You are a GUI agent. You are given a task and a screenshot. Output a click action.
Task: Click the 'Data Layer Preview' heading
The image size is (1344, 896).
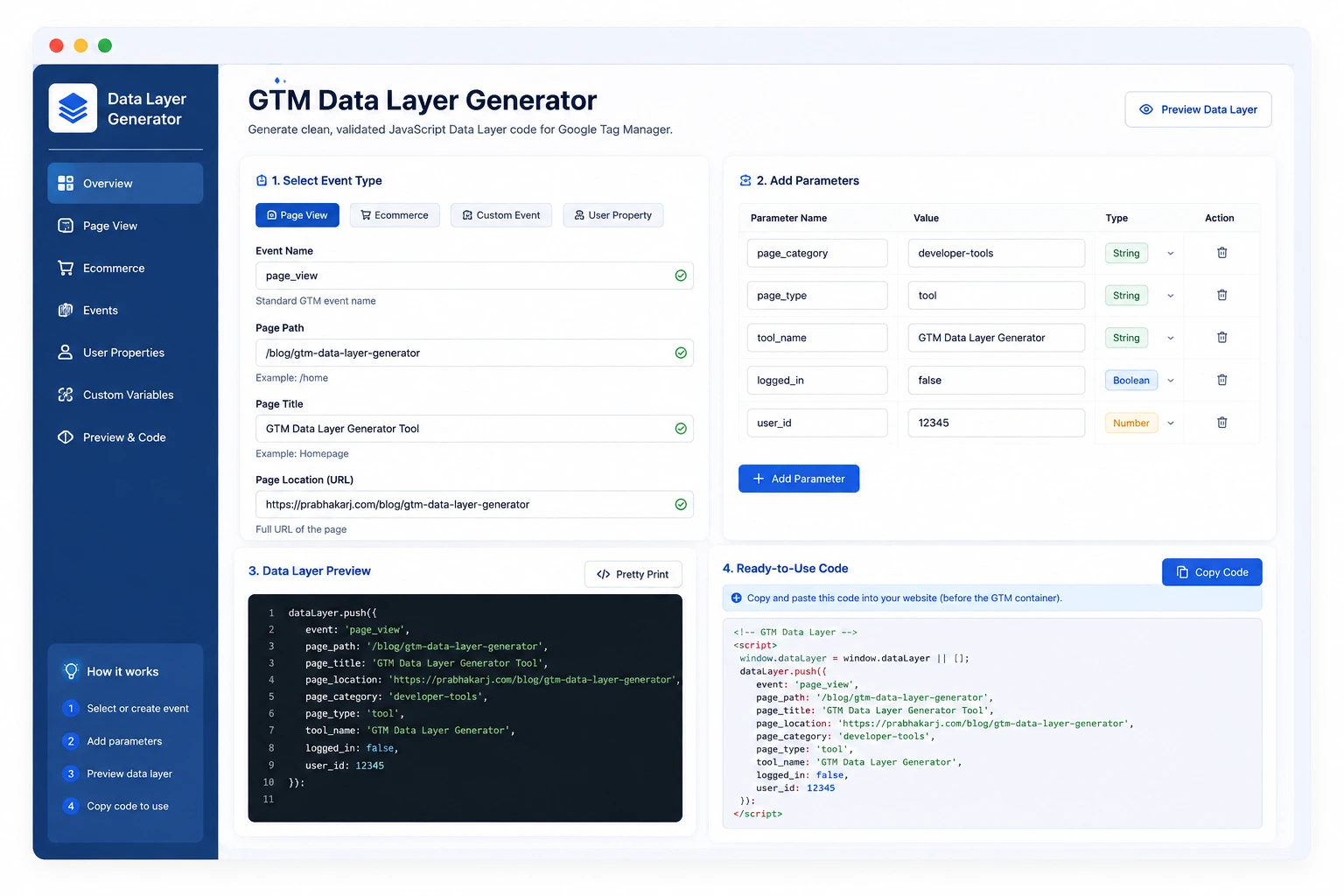pyautogui.click(x=310, y=570)
